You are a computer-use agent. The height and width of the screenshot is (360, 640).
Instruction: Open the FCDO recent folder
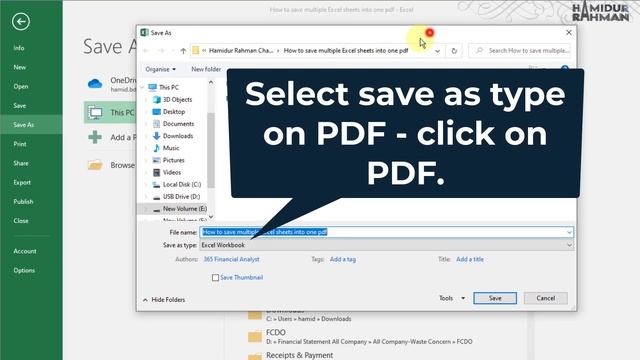pyautogui.click(x=360, y=337)
